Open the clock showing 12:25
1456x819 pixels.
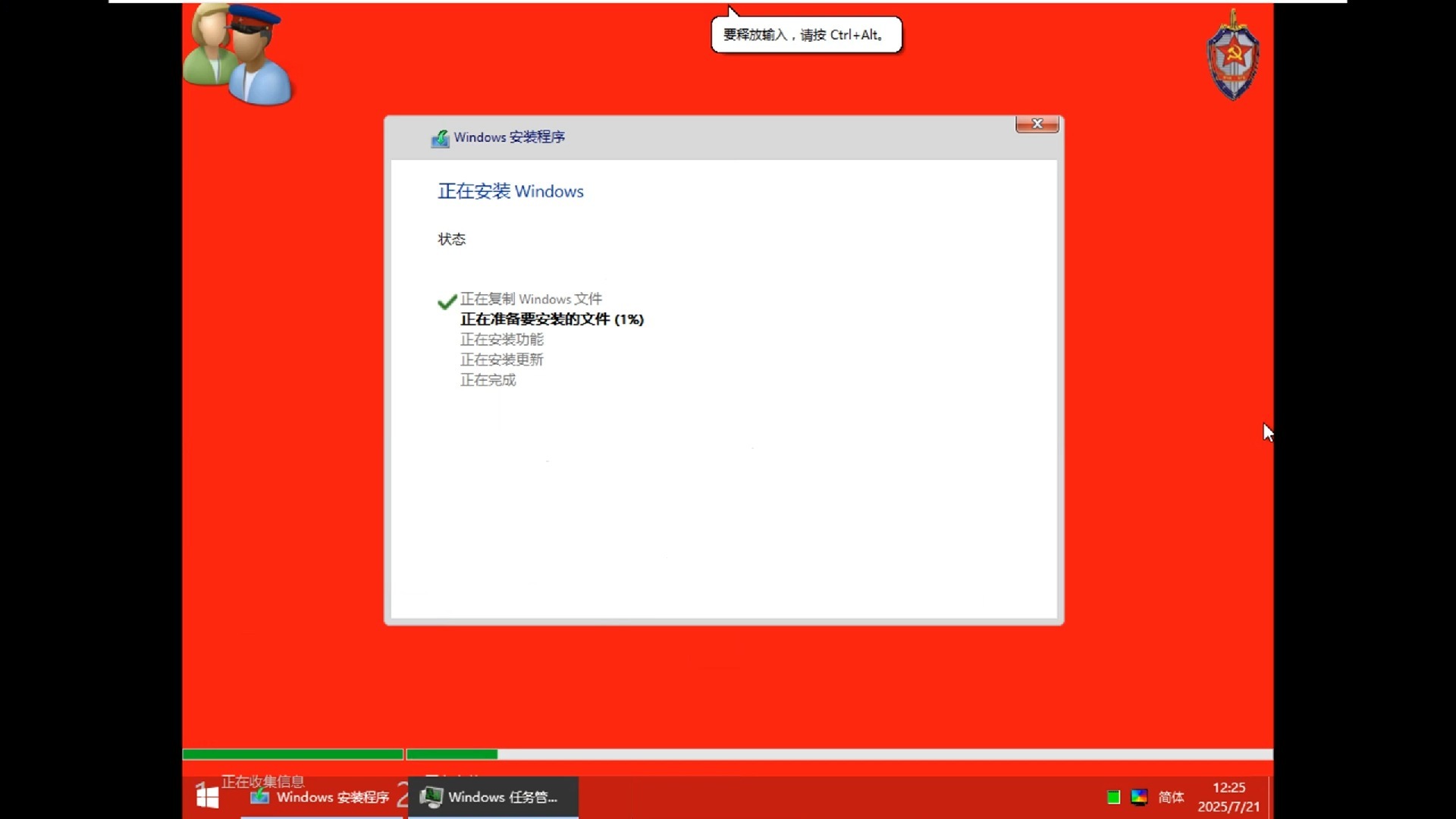(1228, 788)
